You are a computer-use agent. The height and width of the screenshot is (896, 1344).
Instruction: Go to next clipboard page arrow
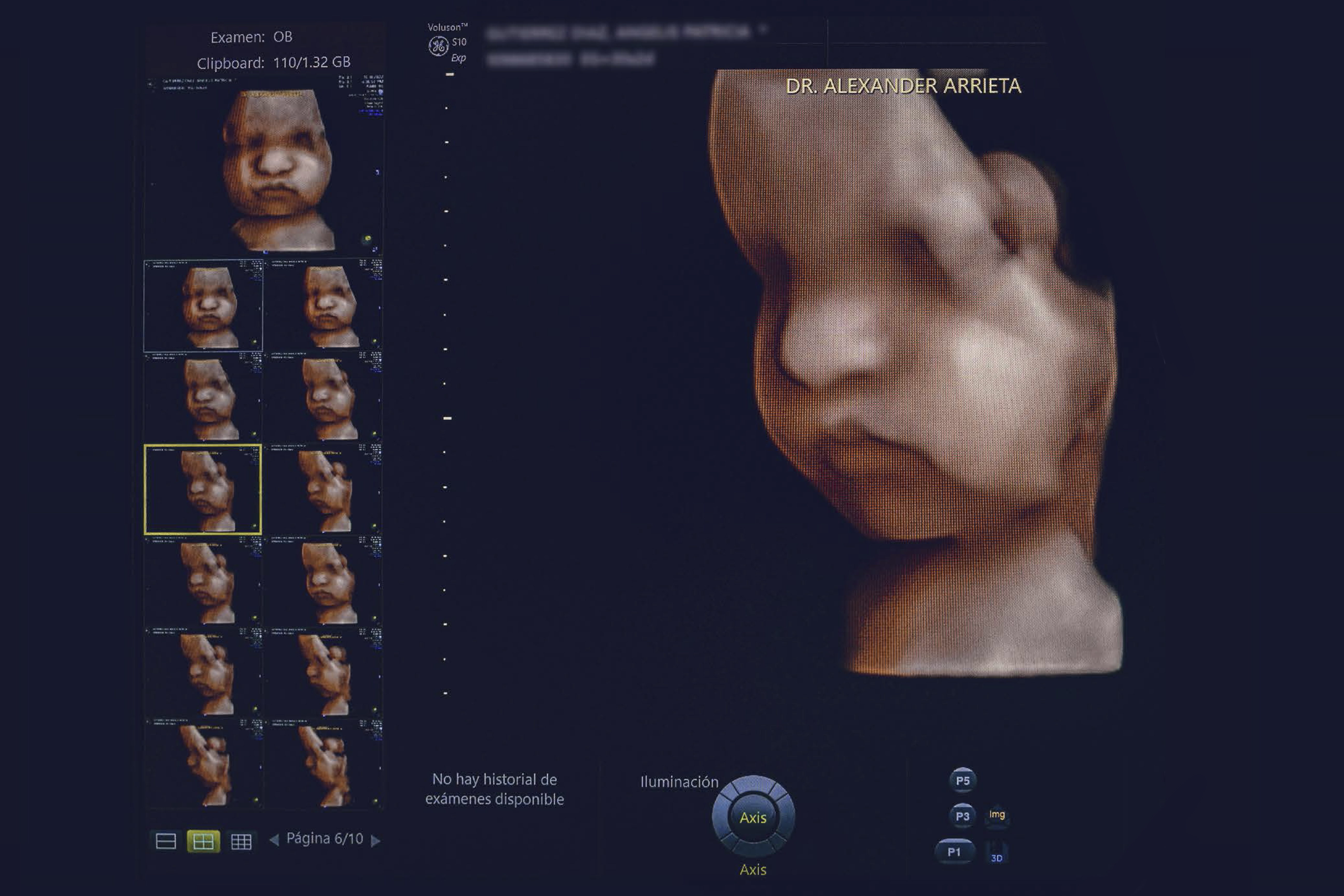tap(375, 841)
